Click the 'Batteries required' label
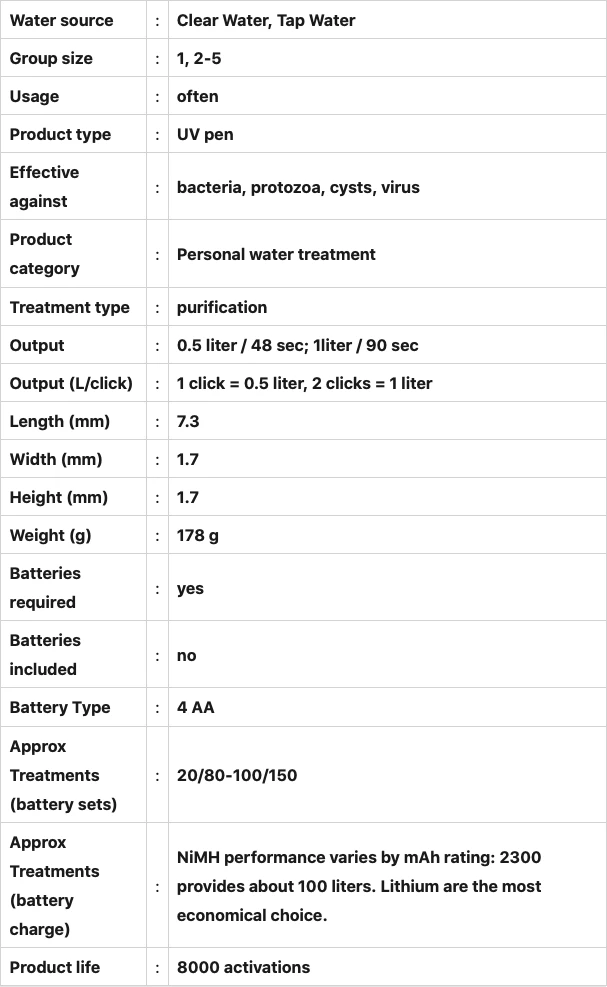Viewport: 607px width, 987px height. tap(45, 588)
